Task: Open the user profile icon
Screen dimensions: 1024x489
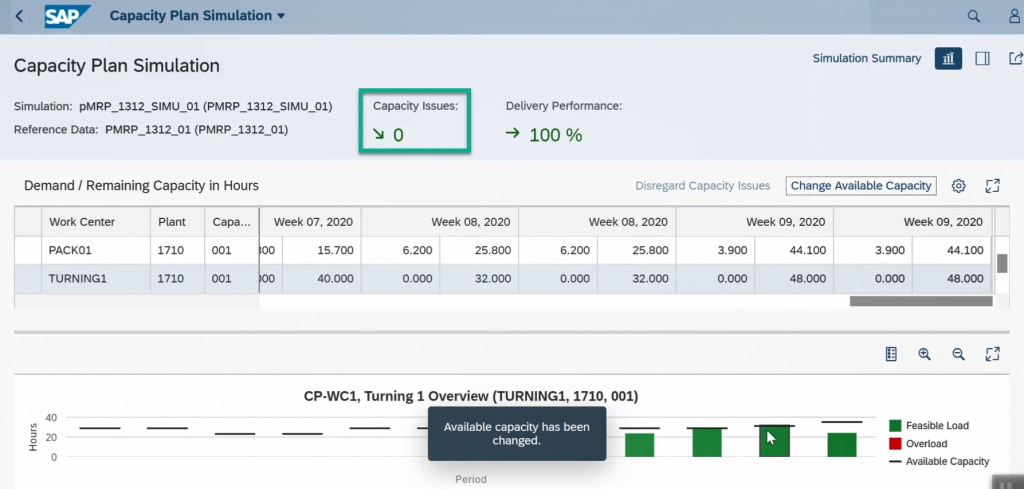Action: [1015, 16]
